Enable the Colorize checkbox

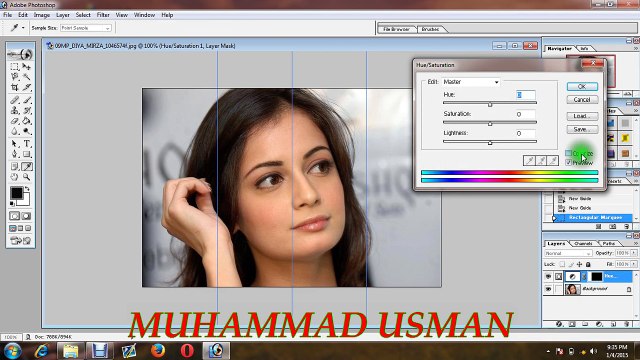(x=568, y=153)
